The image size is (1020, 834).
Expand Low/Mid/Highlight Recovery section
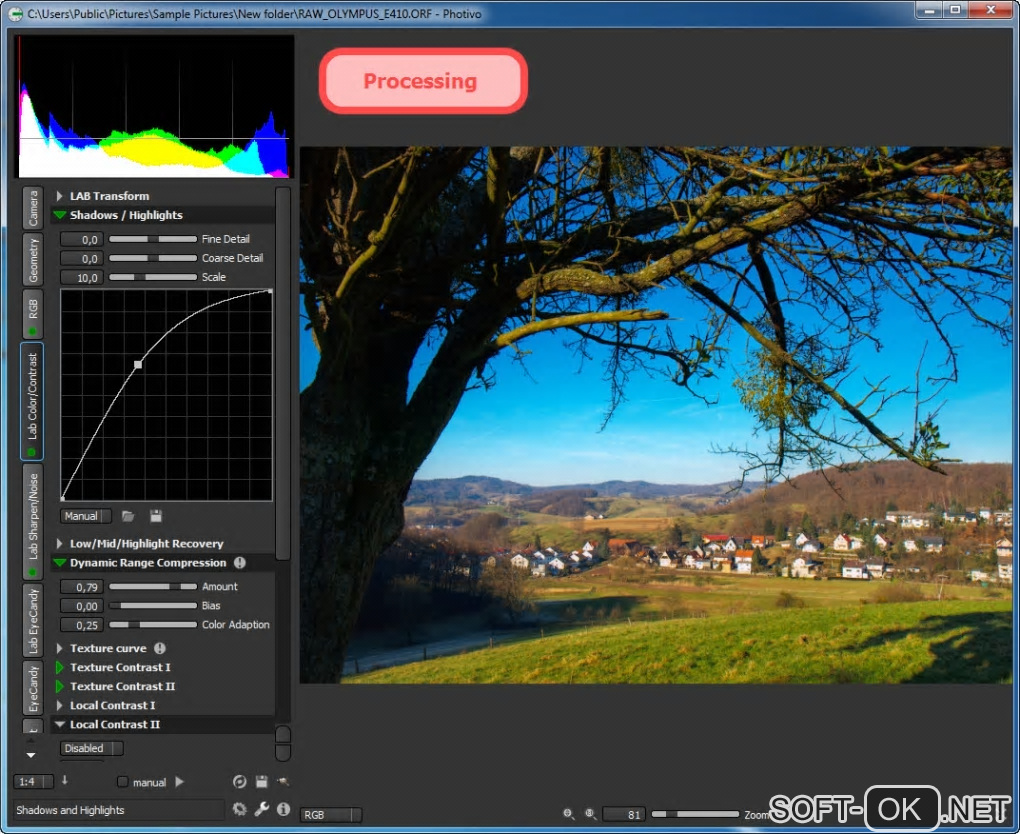pyautogui.click(x=59, y=543)
